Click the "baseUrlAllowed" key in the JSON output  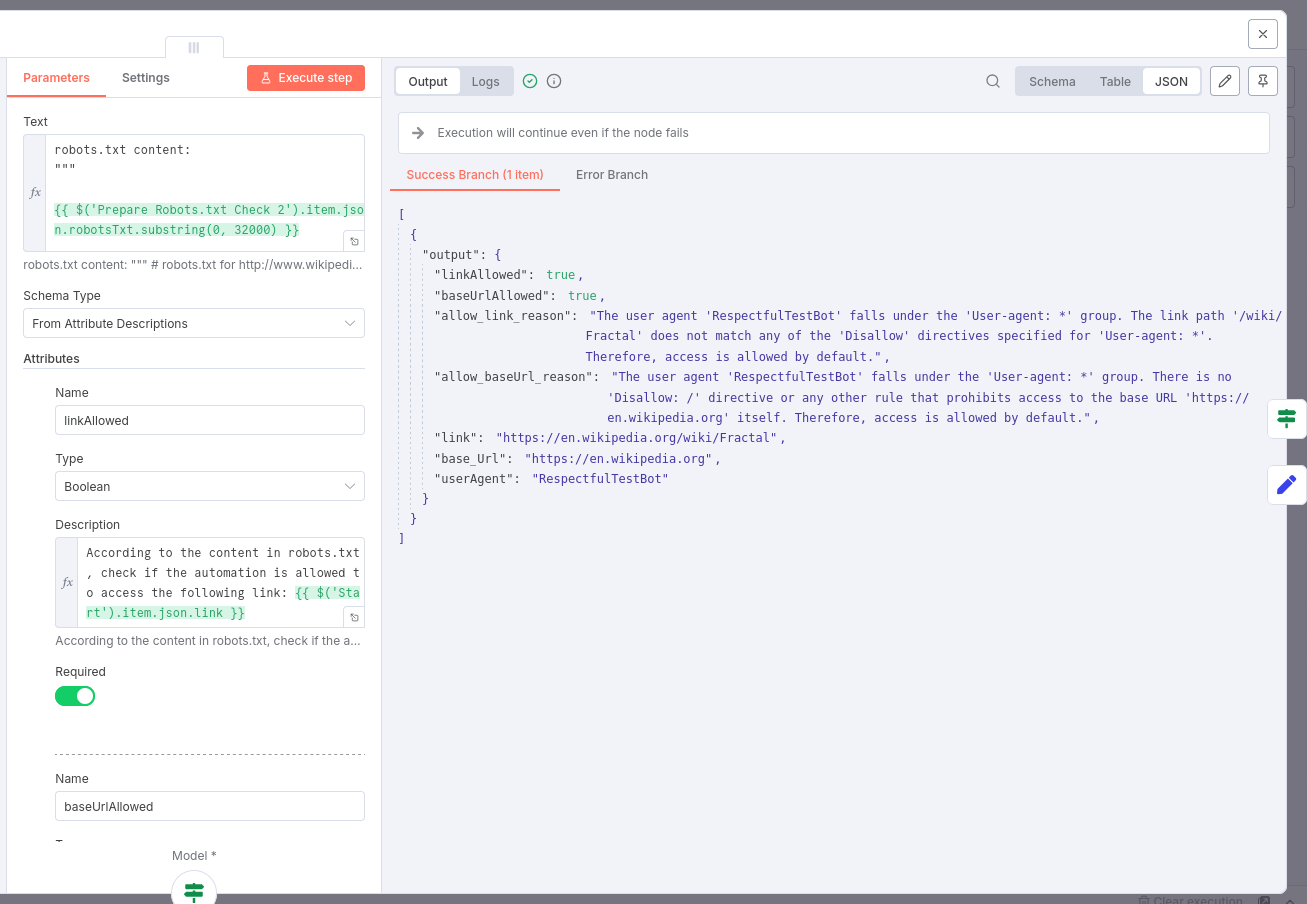coord(492,296)
